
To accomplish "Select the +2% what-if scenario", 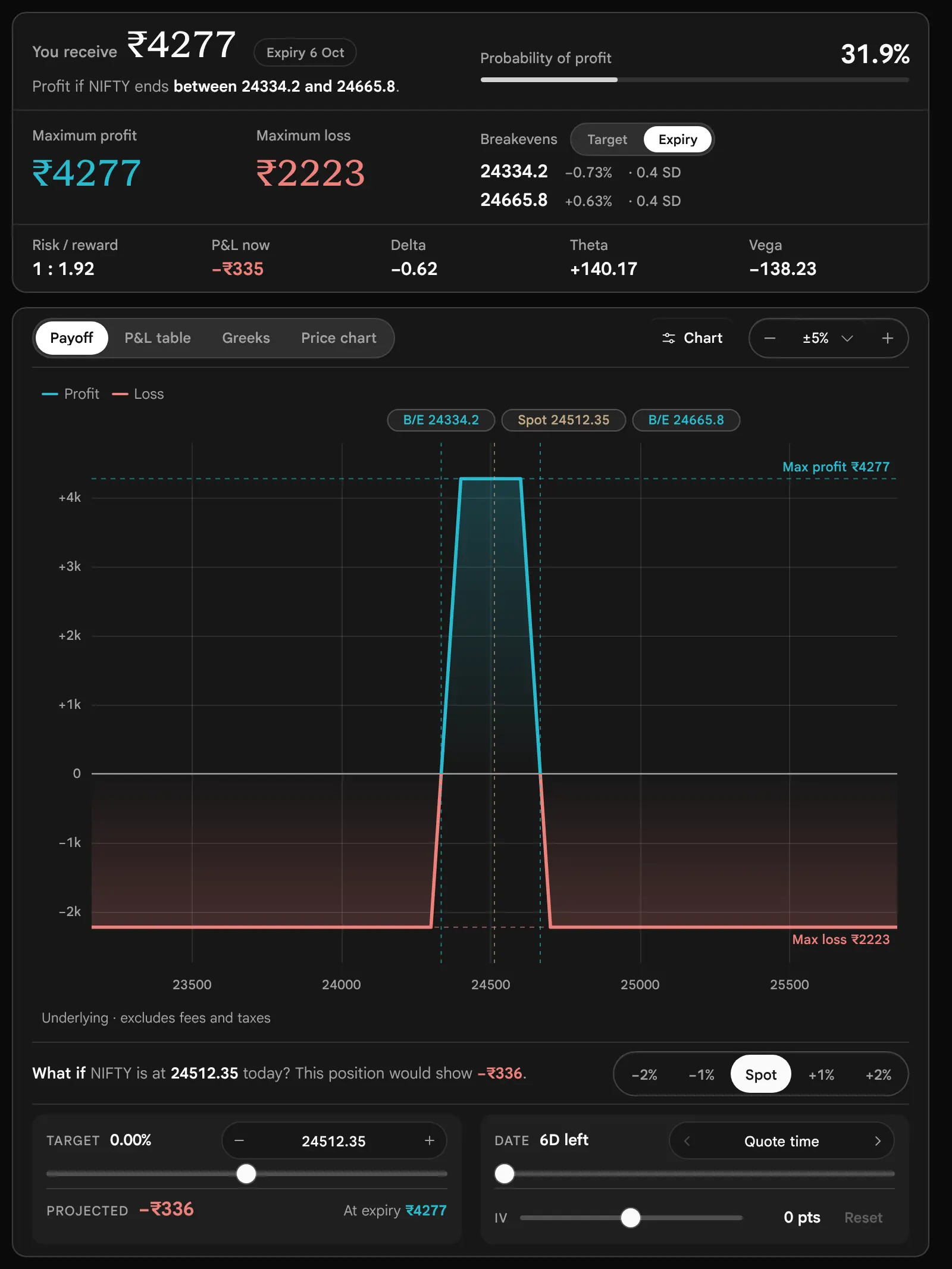I will point(878,1074).
